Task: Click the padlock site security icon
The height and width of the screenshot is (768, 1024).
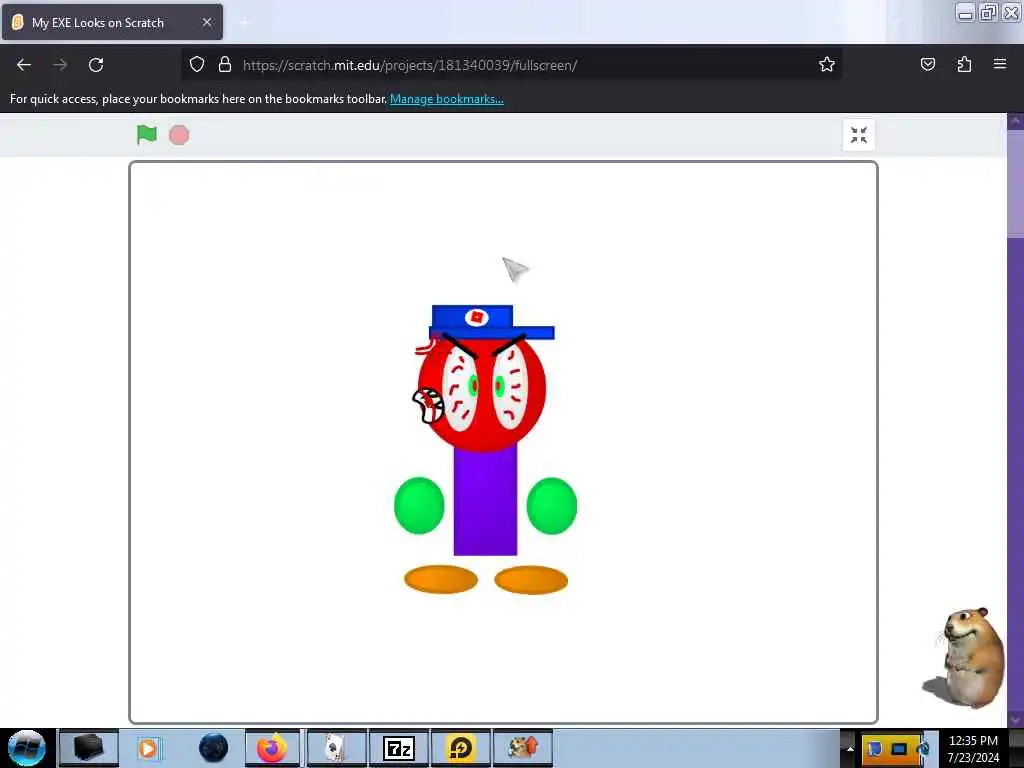Action: point(225,65)
